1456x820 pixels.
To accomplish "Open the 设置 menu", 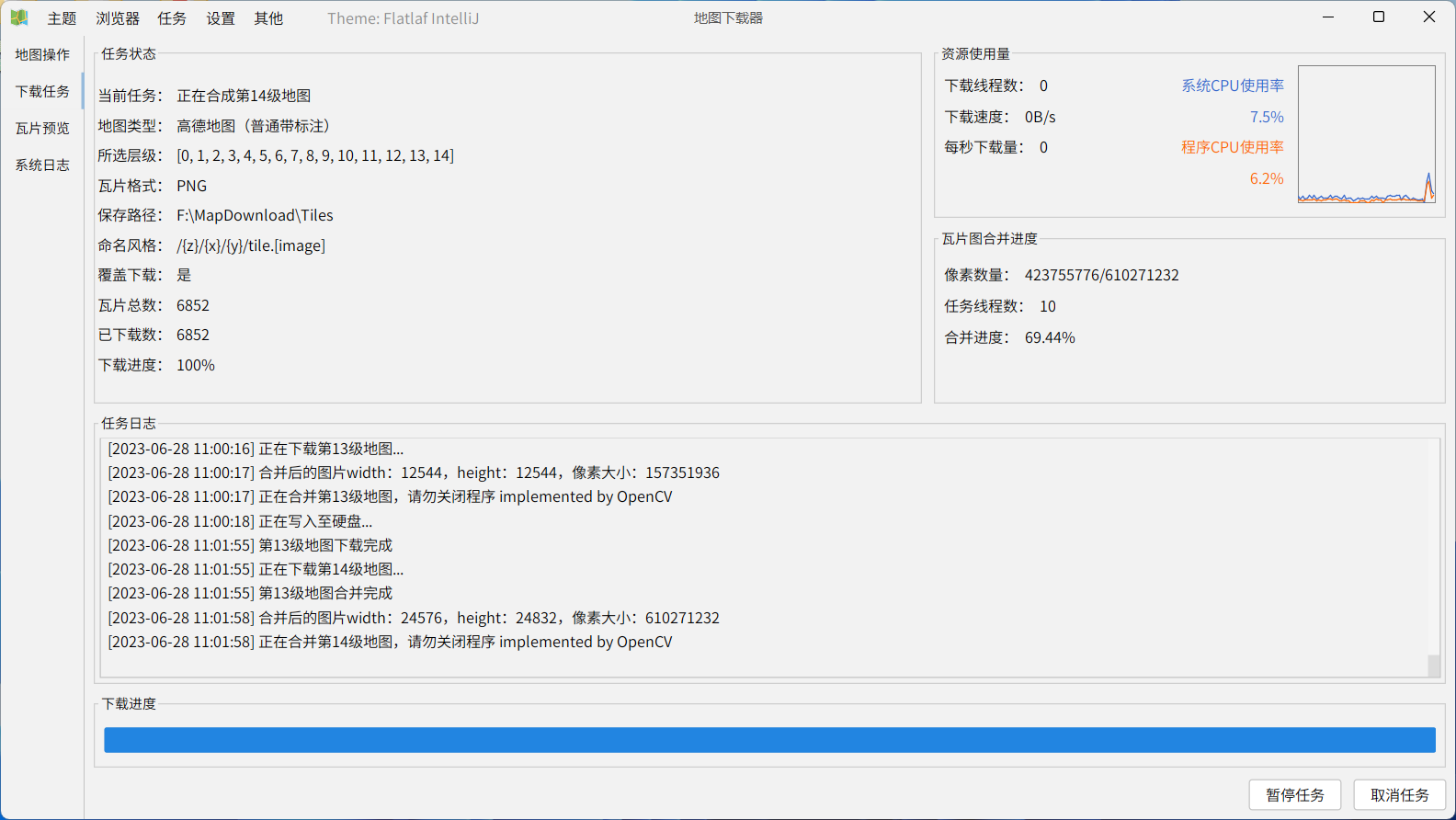I will [221, 18].
